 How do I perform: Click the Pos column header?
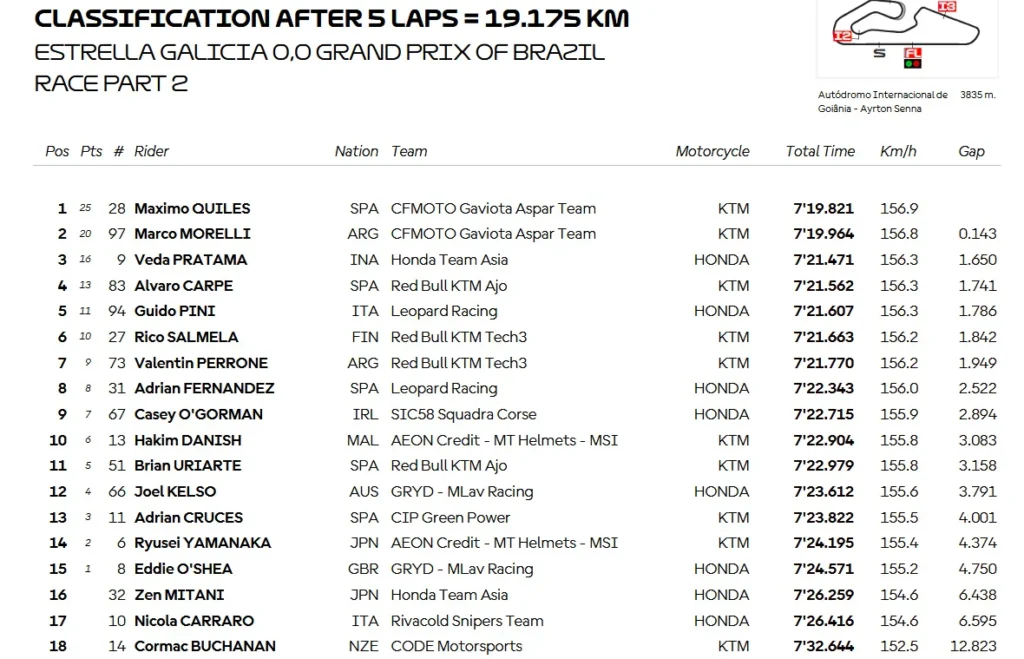[x=57, y=151]
